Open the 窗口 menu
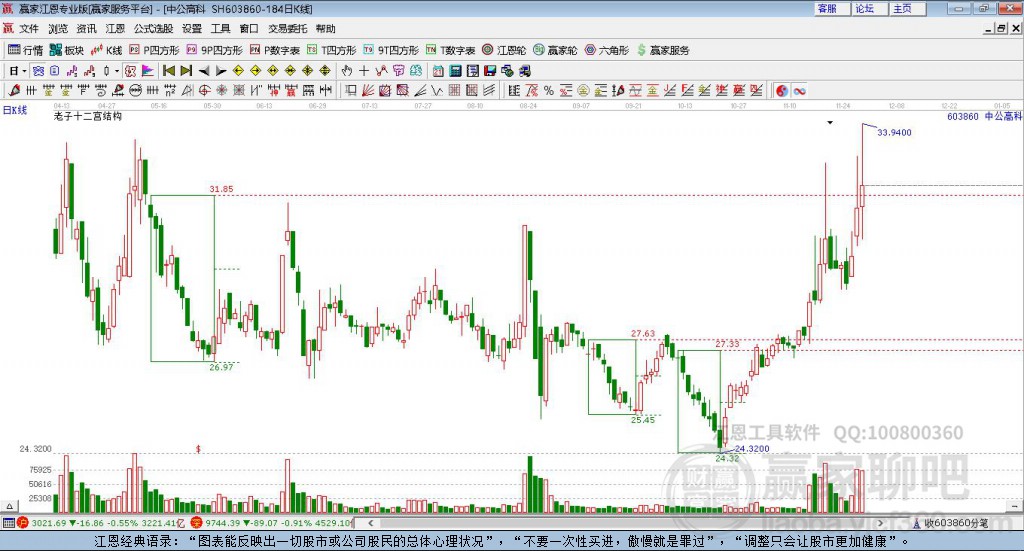1024x551 pixels. pos(249,29)
